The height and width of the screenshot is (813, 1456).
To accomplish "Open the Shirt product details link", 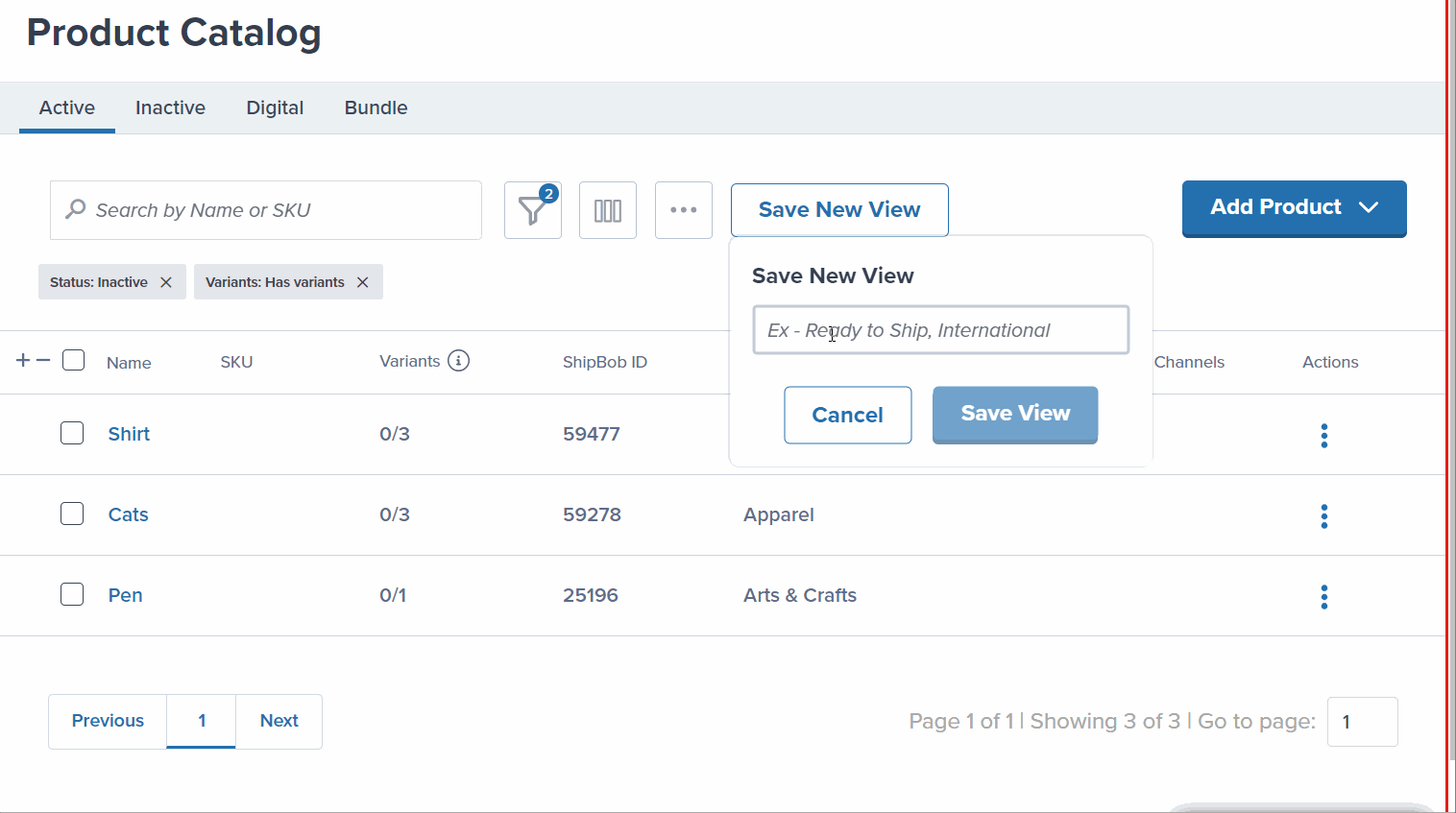I will coord(129,433).
